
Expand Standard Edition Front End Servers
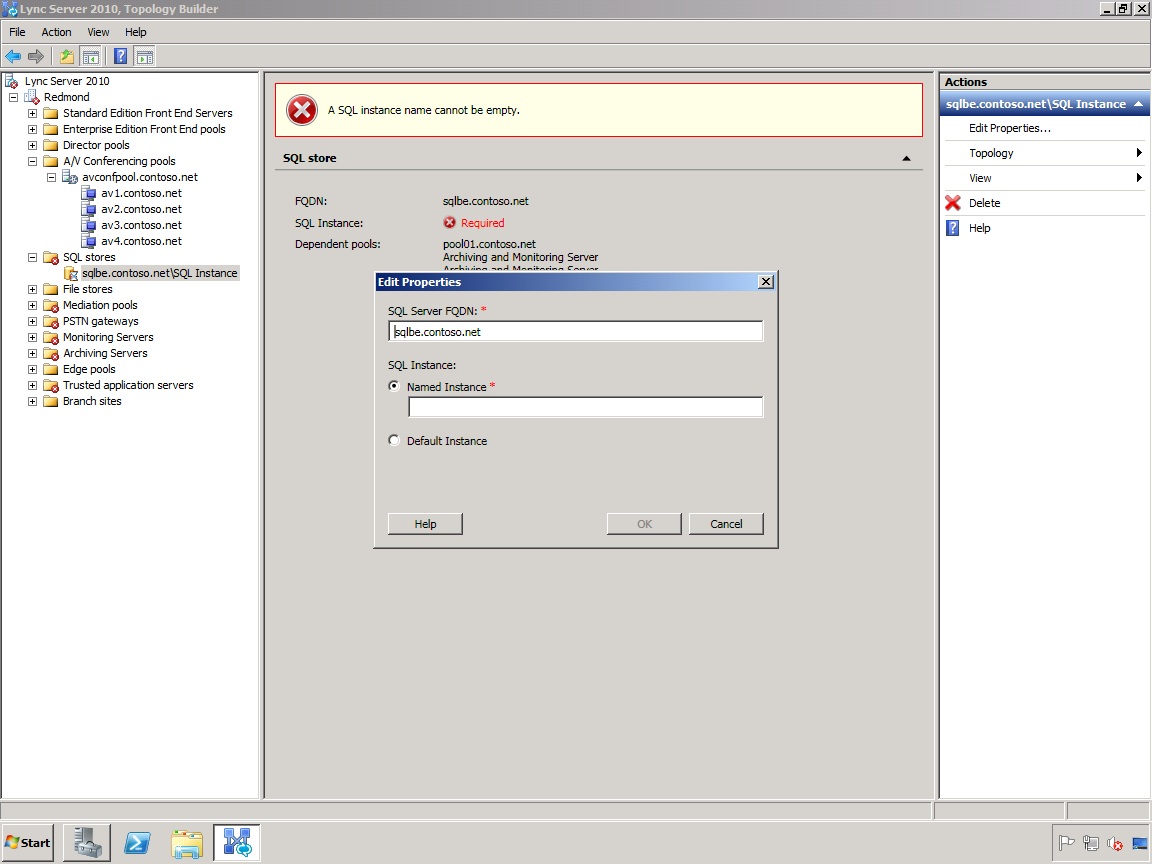pyautogui.click(x=32, y=113)
